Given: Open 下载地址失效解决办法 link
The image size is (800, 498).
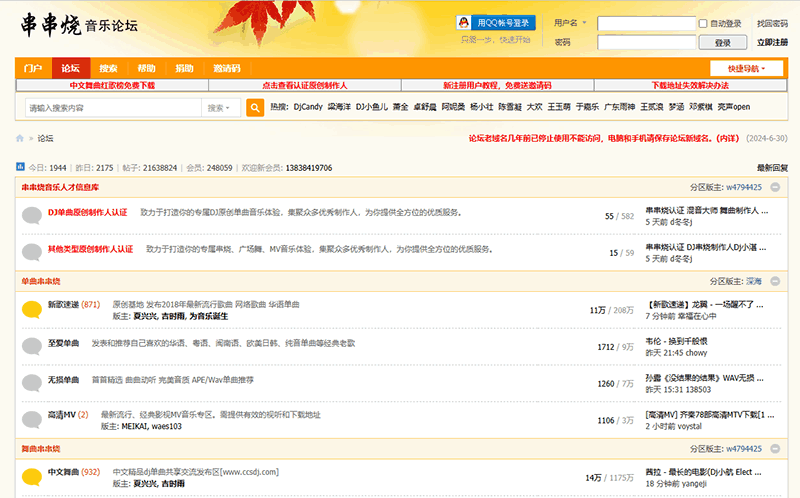Looking at the screenshot, I should pyautogui.click(x=690, y=85).
